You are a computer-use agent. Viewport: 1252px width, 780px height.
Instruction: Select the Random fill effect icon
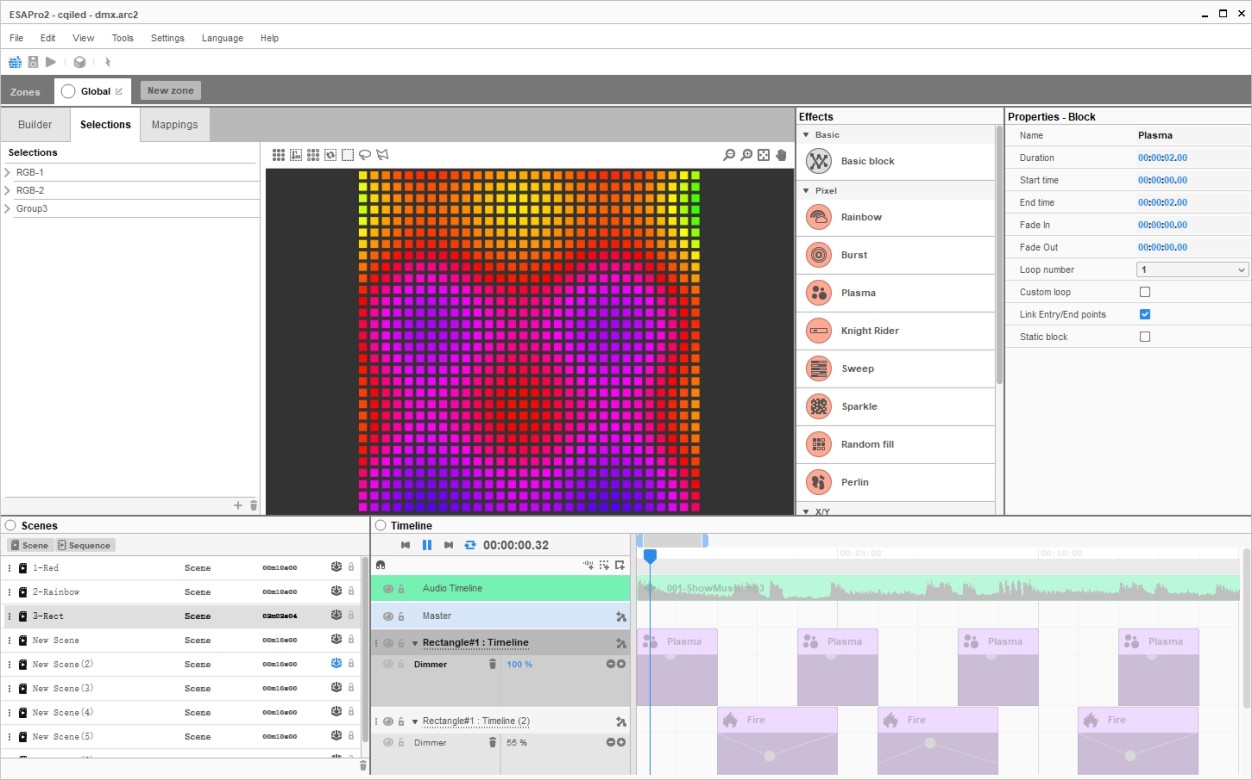[x=819, y=445]
